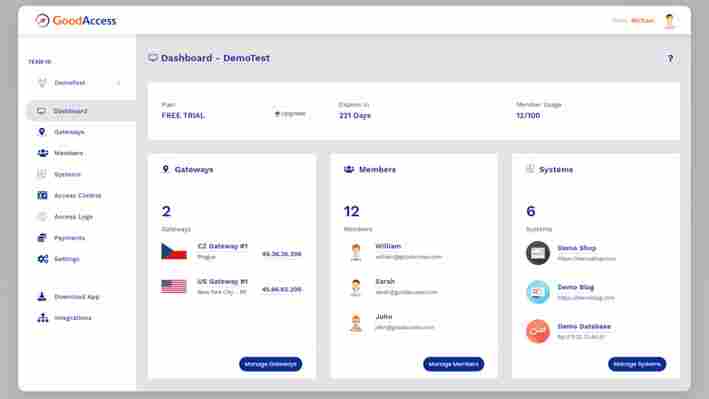Open Systems in the sidebar

coord(67,174)
